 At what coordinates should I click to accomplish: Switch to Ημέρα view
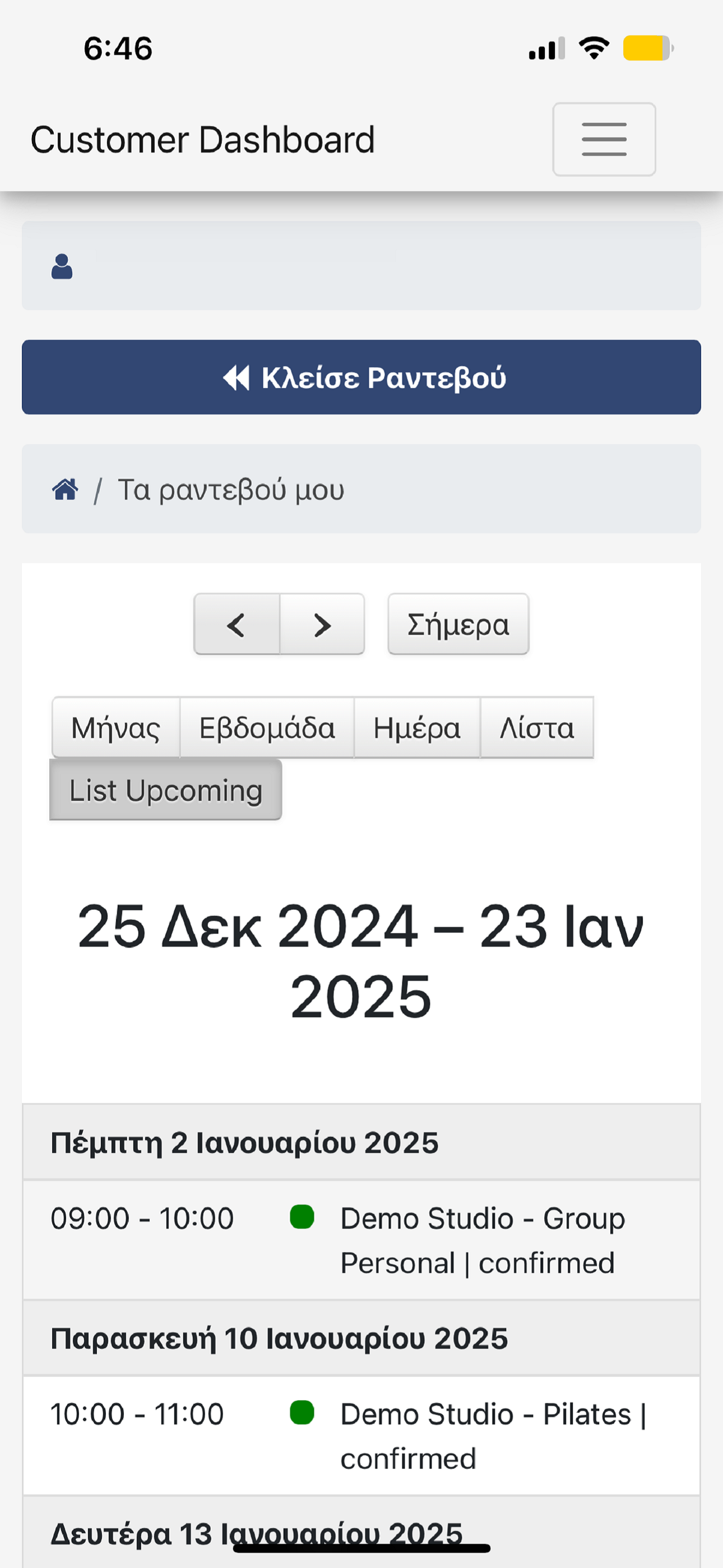coord(417,728)
